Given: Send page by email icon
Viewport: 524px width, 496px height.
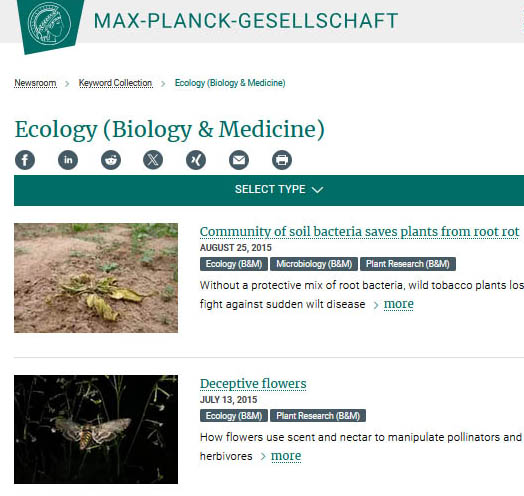Looking at the screenshot, I should tap(239, 160).
